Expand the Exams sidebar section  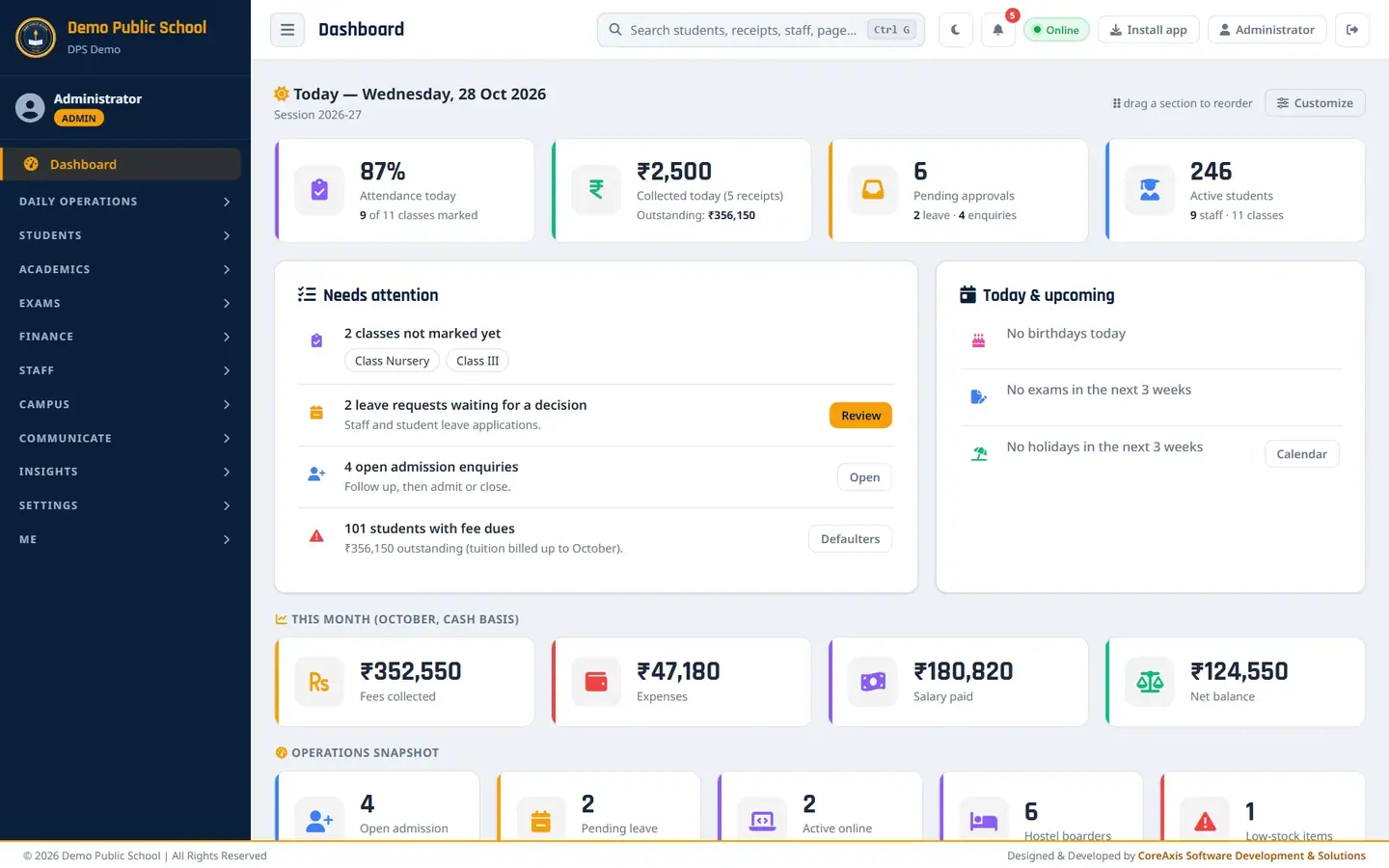125,303
